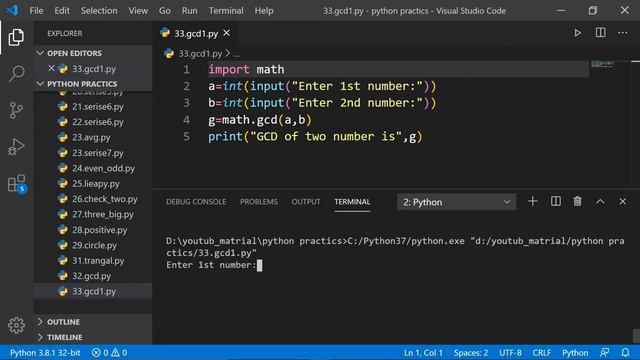Click the breadcrumb ellipsis after 33.gcd1.py
Image resolution: width=640 pixels, height=360 pixels.
[237, 54]
